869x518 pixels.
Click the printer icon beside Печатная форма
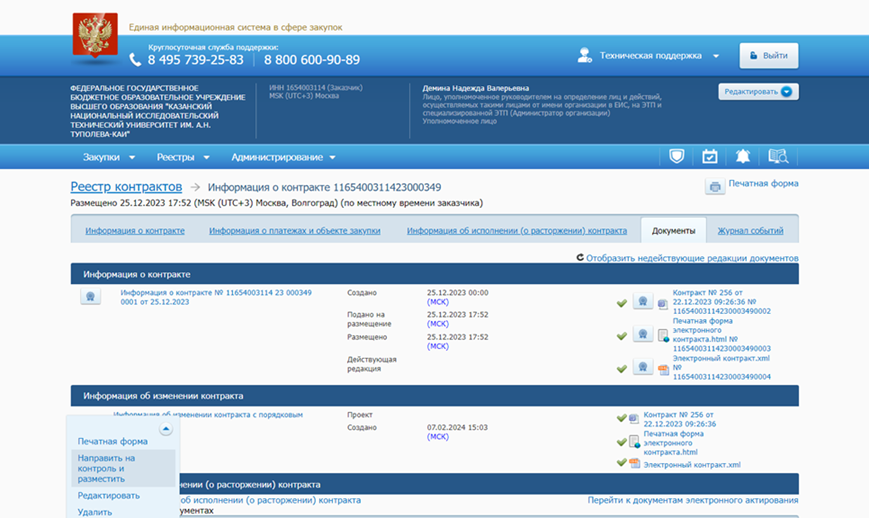[714, 186]
